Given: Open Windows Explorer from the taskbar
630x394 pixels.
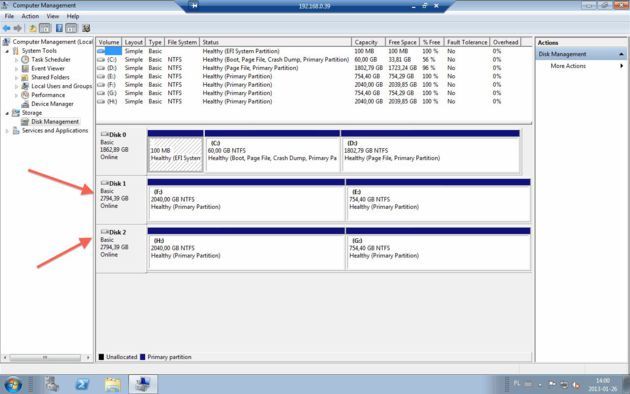Looking at the screenshot, I should [x=113, y=384].
